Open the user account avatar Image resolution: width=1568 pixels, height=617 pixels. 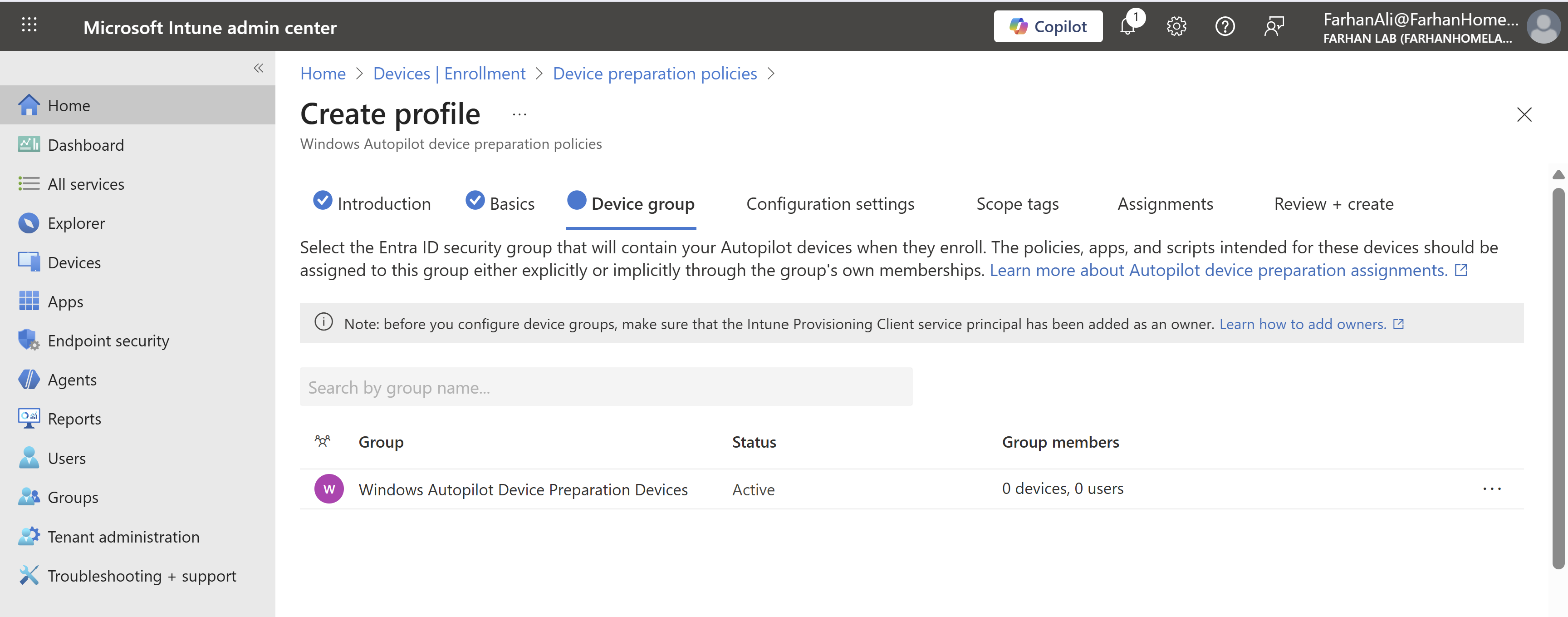click(x=1543, y=27)
